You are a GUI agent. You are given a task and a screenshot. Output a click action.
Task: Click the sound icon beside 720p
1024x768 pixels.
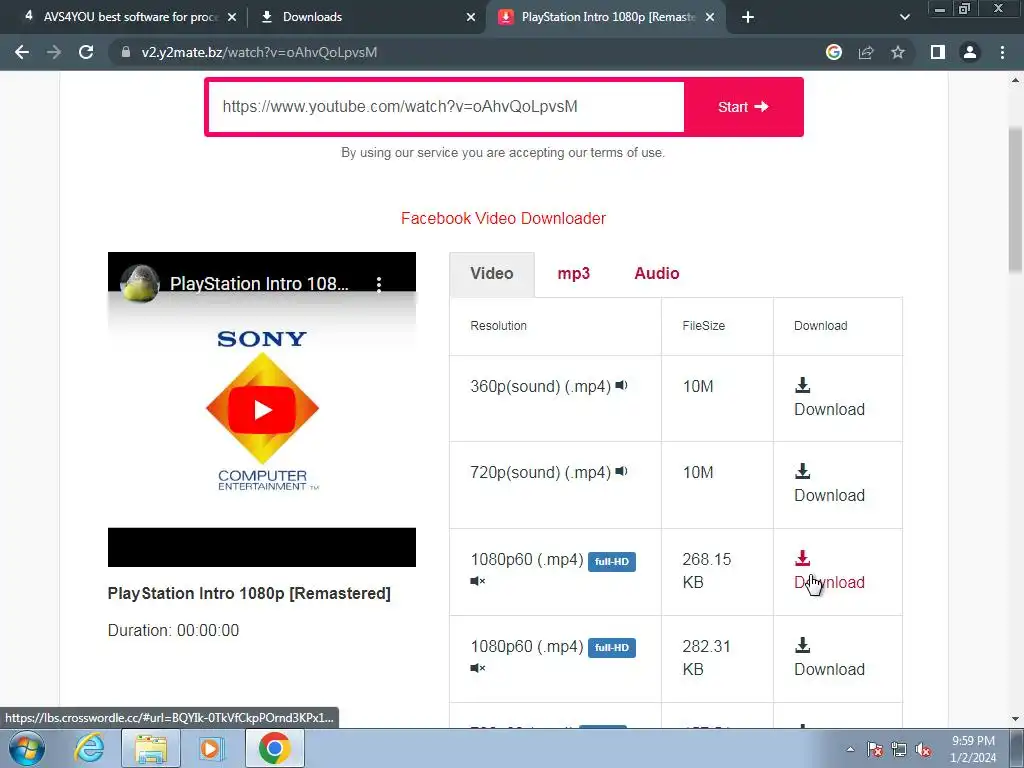coord(621,471)
